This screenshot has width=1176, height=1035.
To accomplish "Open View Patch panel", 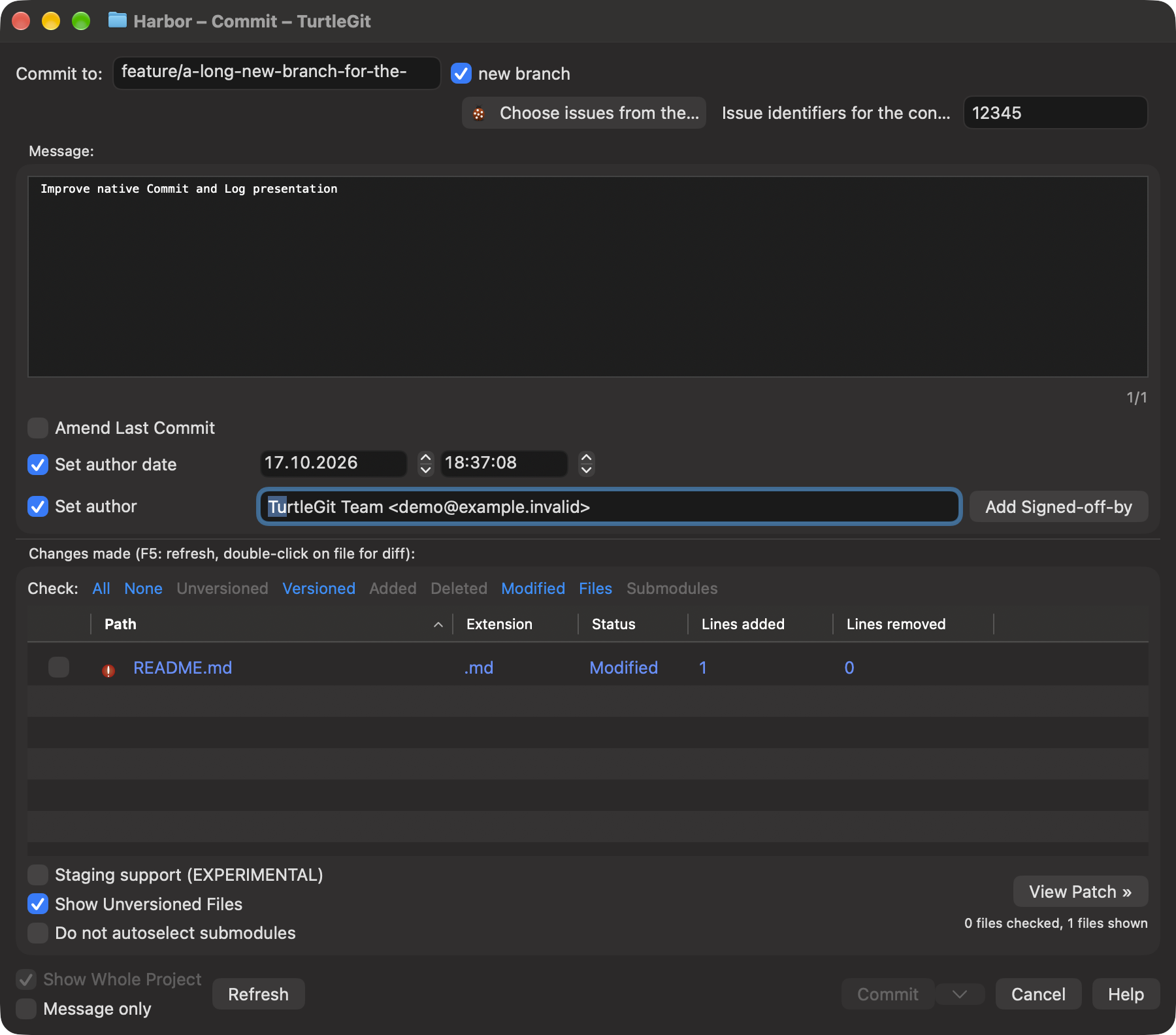I will pos(1081,891).
